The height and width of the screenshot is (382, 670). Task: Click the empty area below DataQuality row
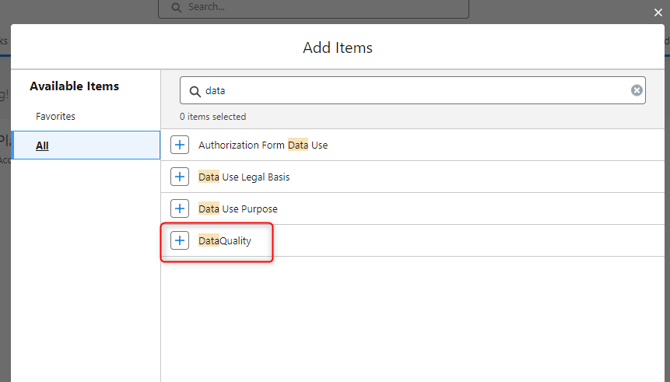point(412,318)
